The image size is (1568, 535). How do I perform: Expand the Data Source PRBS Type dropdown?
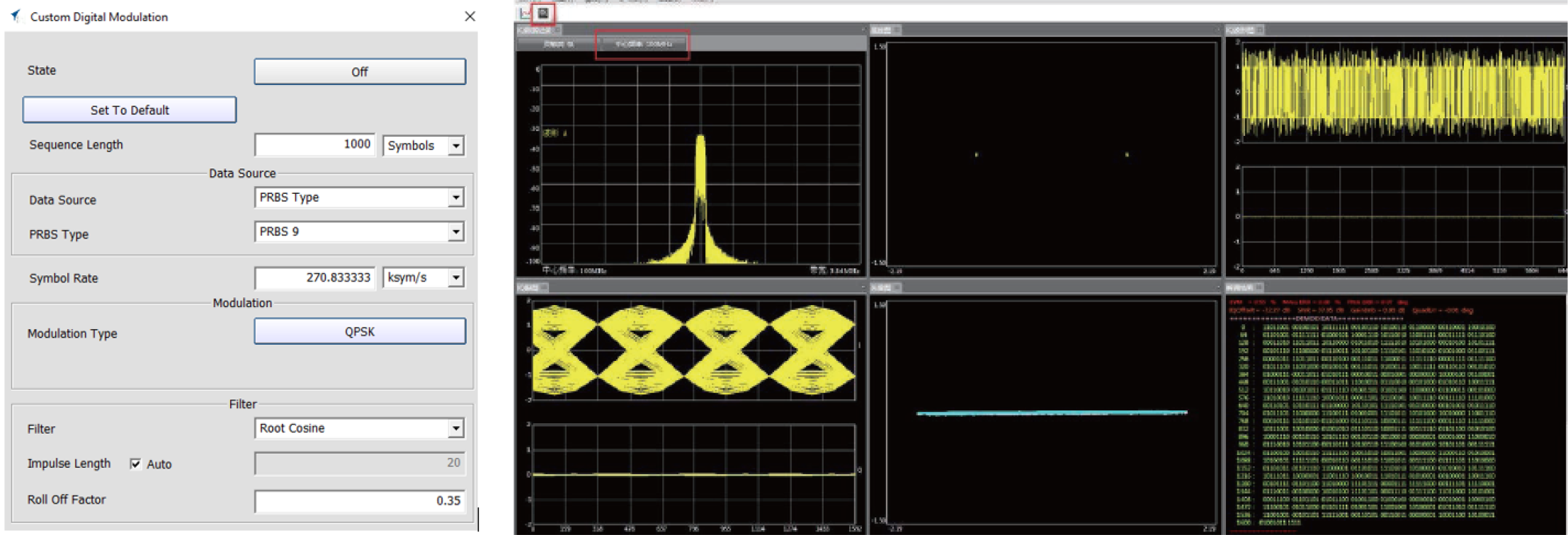click(x=456, y=197)
